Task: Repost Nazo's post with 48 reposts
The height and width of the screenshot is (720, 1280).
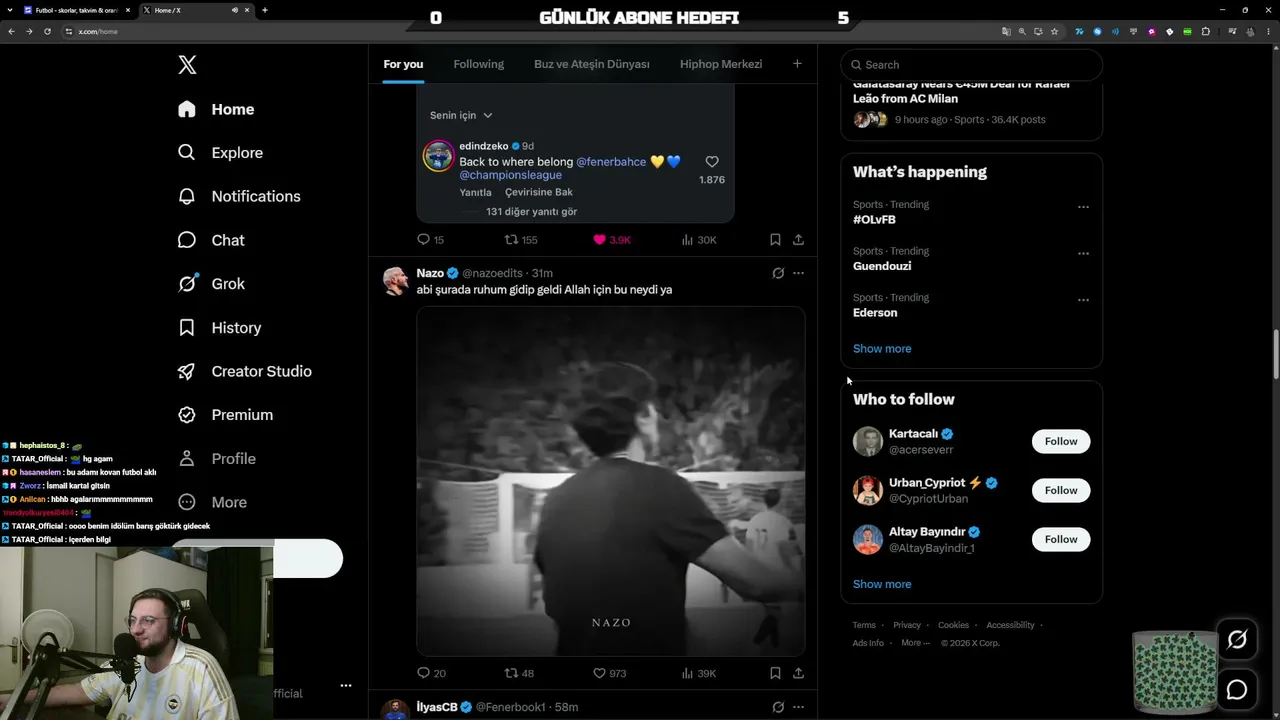Action: [519, 673]
